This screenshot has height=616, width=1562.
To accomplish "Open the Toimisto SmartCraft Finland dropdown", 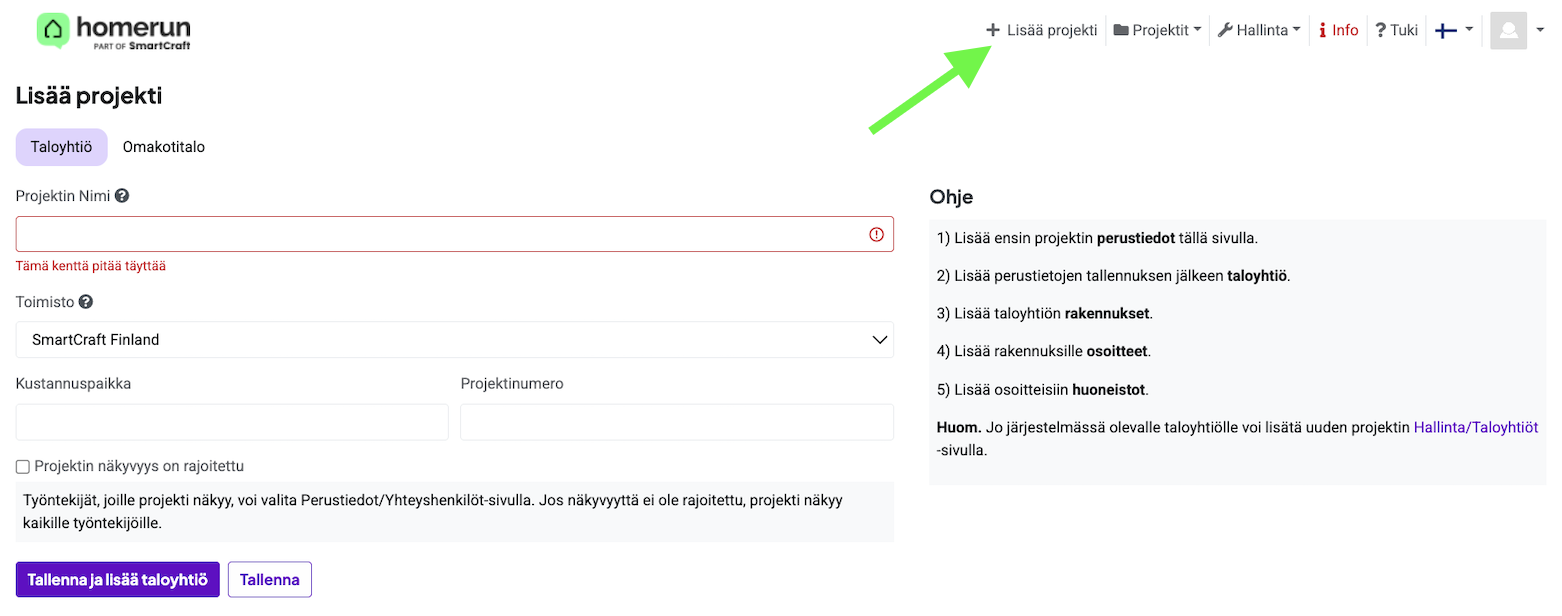I will pos(455,340).
